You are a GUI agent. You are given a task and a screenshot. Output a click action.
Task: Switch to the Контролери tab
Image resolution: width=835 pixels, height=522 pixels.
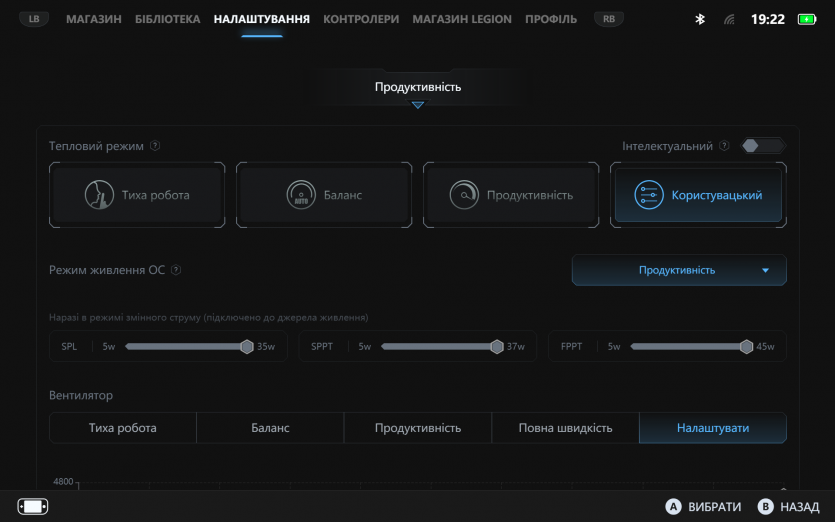point(361,19)
